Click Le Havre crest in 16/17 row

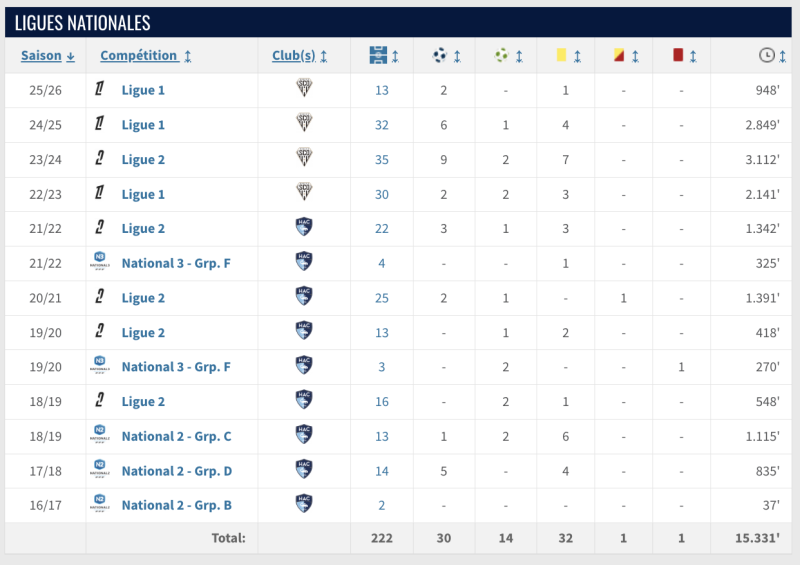click(305, 505)
